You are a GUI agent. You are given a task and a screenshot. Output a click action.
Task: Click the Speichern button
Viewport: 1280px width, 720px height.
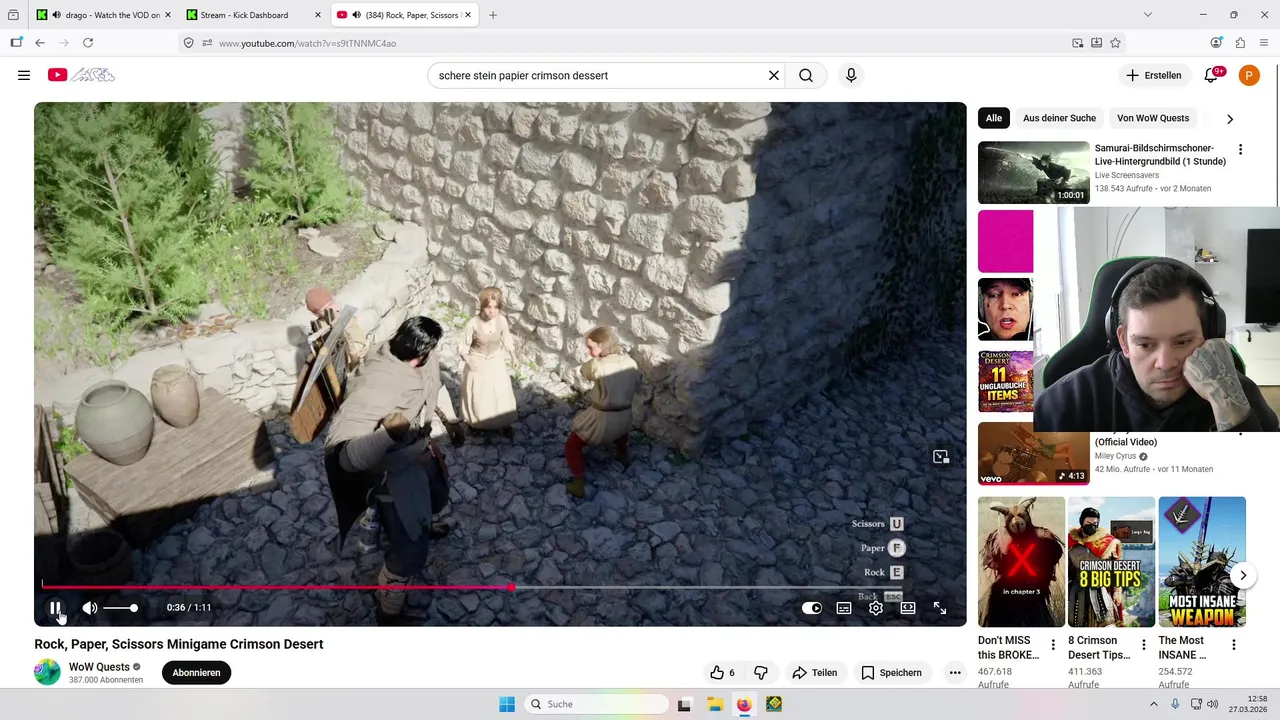(x=892, y=673)
